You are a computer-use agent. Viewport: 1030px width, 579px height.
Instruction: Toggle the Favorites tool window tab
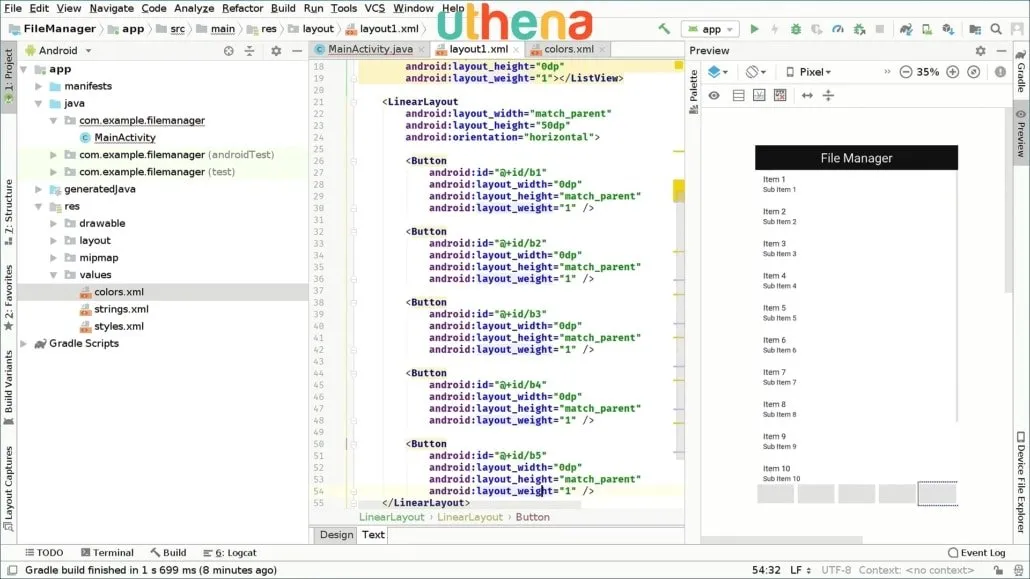coord(9,297)
